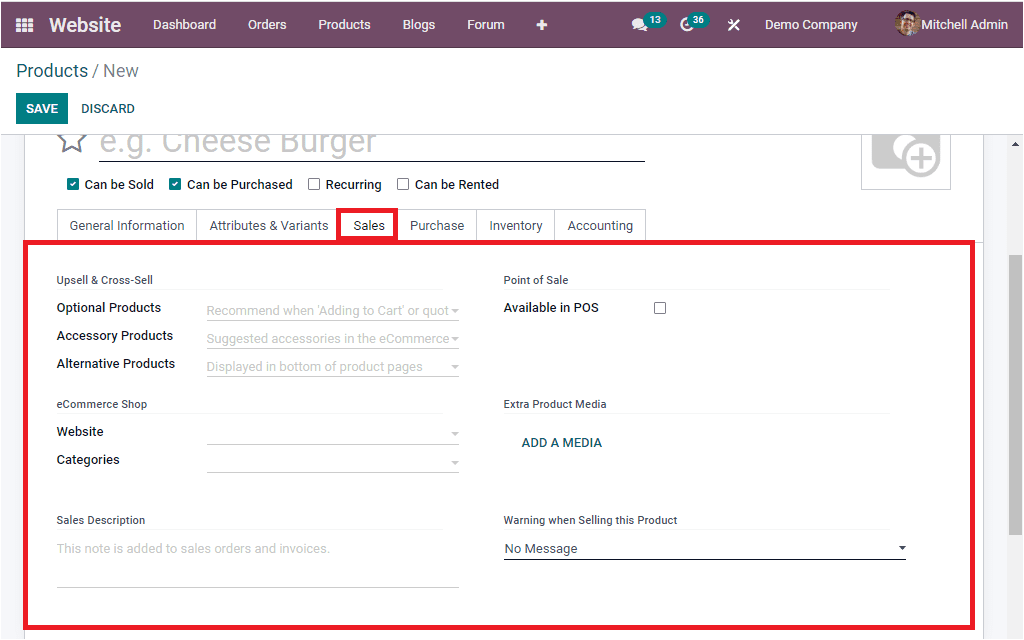1024x640 pixels.
Task: Click ADD A MEDIA link
Action: (x=561, y=442)
